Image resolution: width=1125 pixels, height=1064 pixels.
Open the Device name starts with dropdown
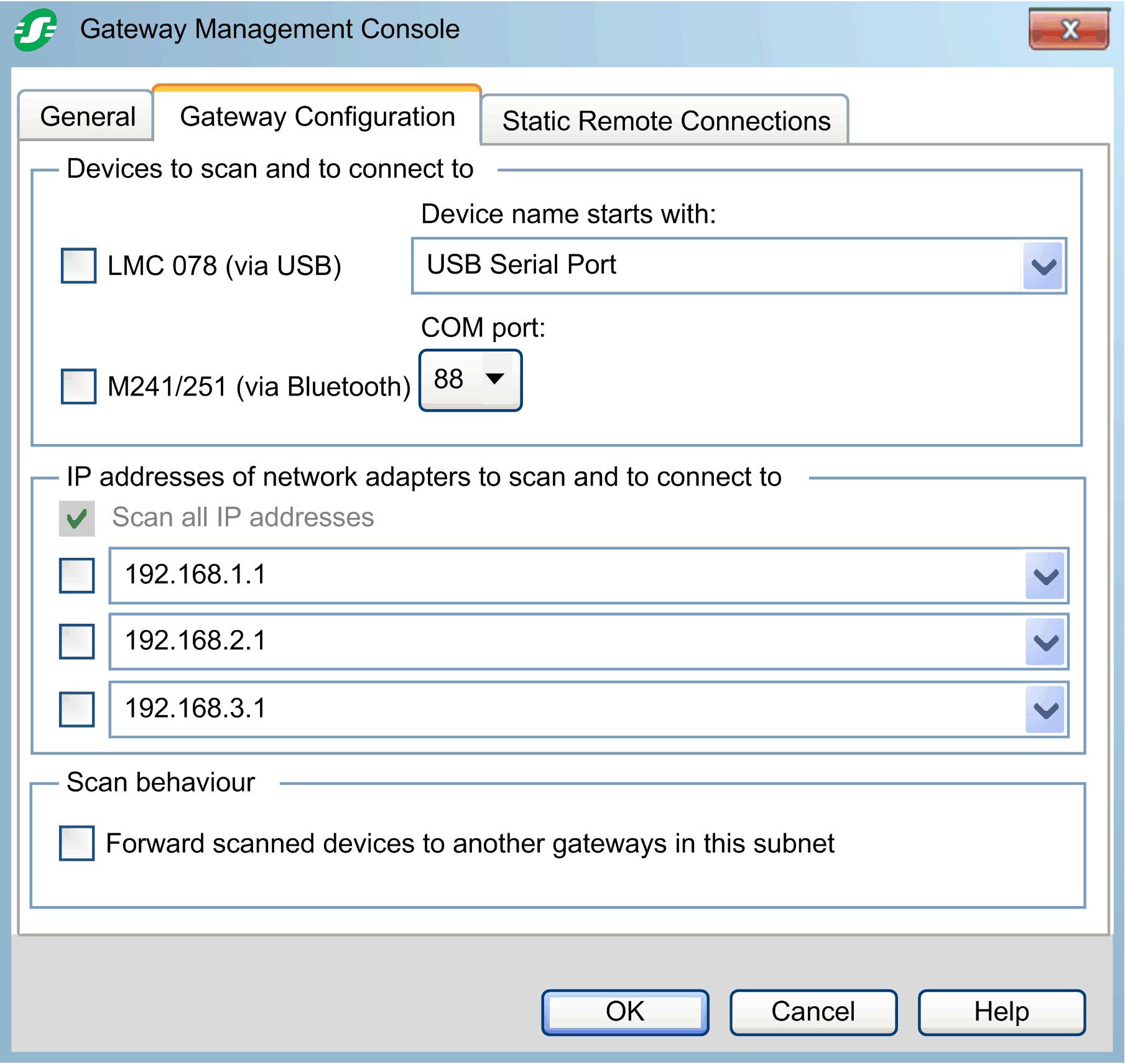(x=1042, y=266)
